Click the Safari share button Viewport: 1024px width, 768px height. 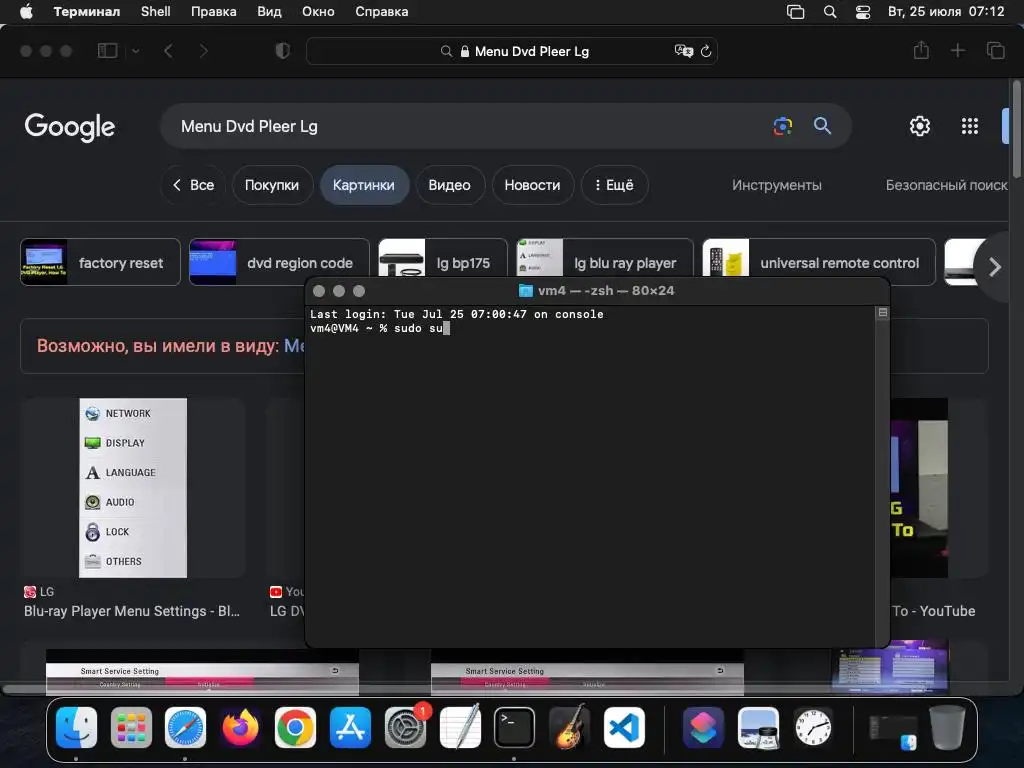pos(921,50)
